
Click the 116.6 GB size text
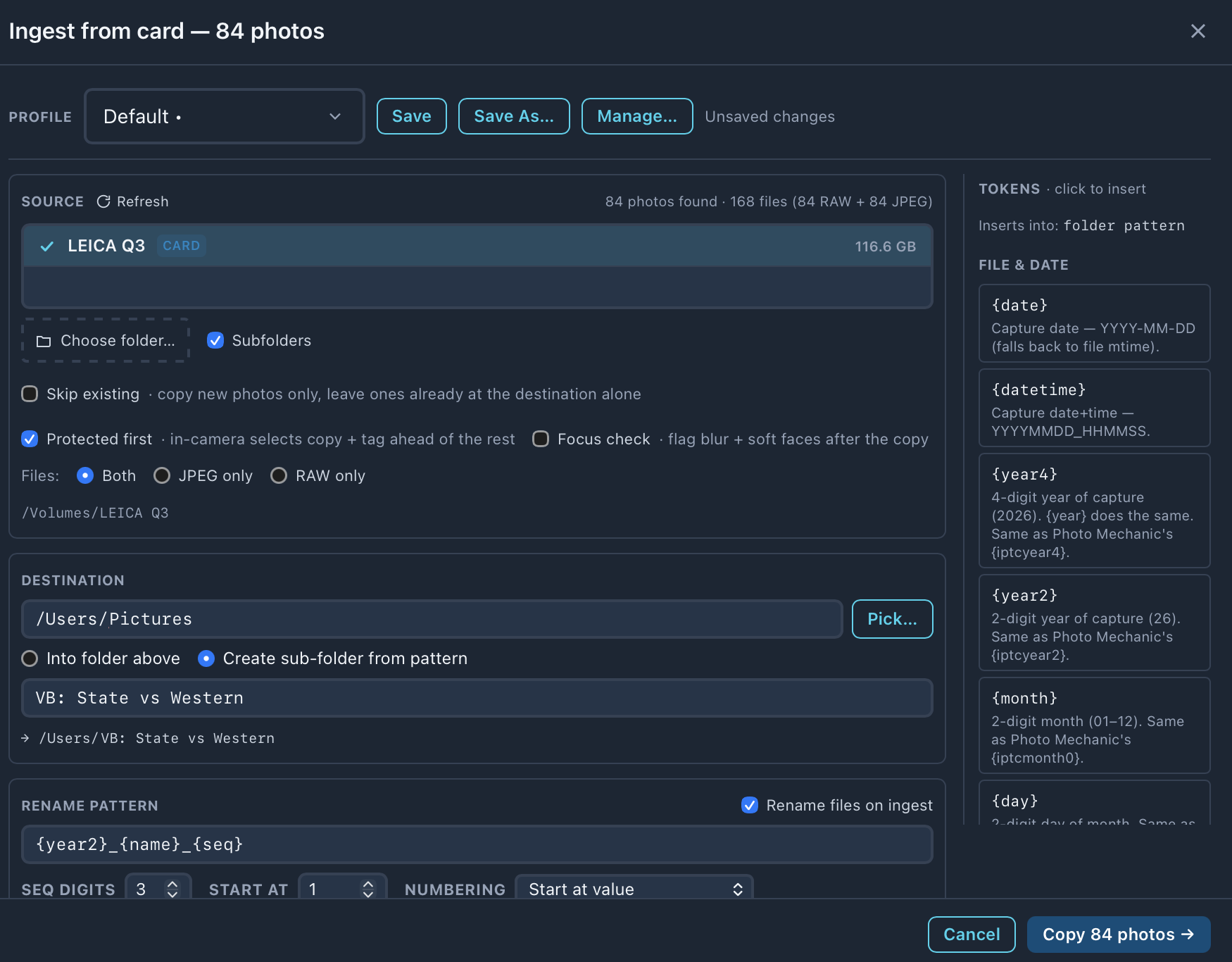click(885, 246)
